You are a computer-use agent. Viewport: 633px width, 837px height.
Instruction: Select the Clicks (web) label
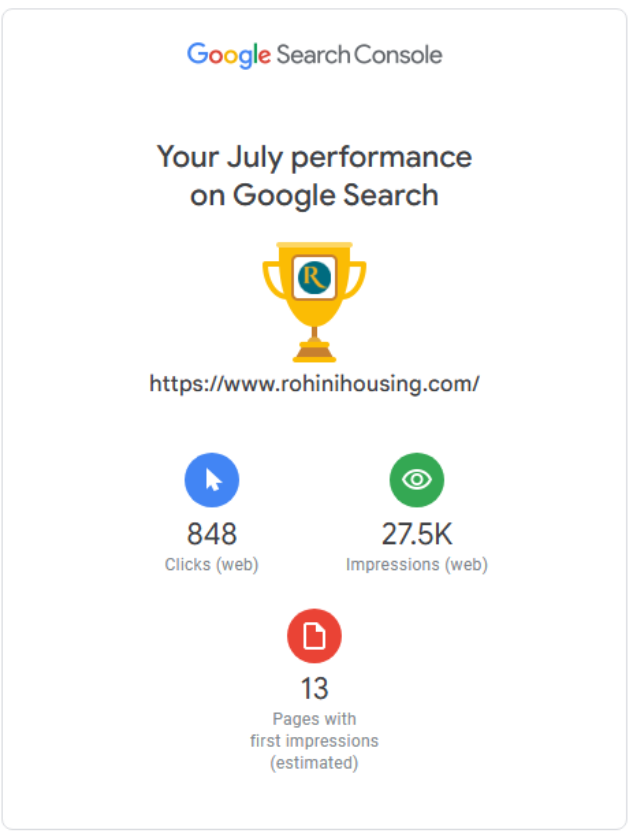click(x=212, y=564)
